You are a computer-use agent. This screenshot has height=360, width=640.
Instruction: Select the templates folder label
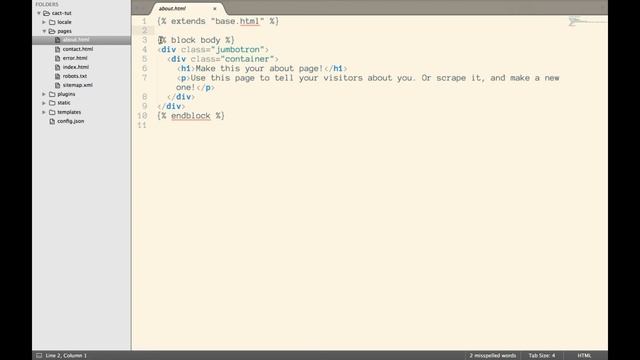pyautogui.click(x=69, y=112)
